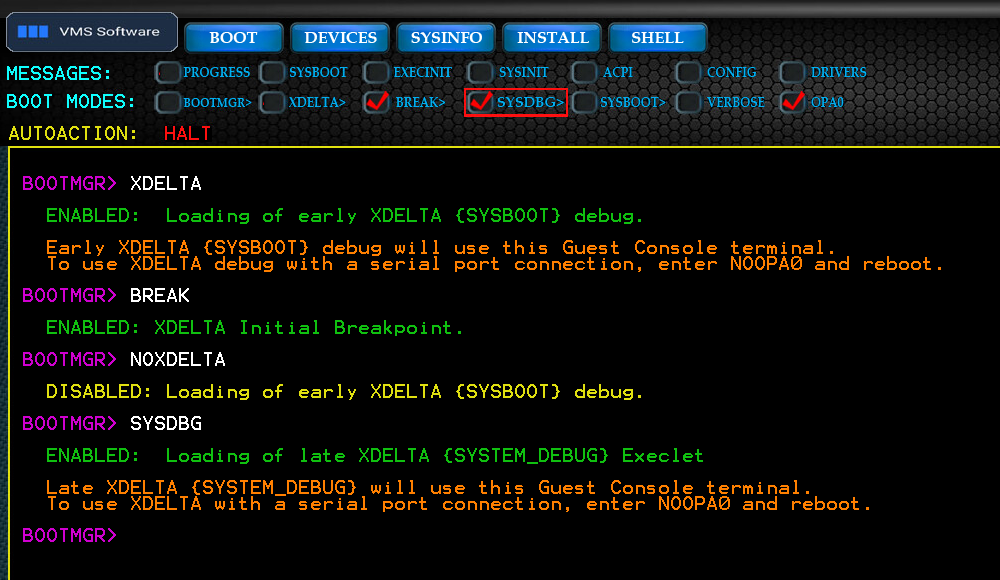
Task: Click the XDELTA command text
Action: (166, 184)
